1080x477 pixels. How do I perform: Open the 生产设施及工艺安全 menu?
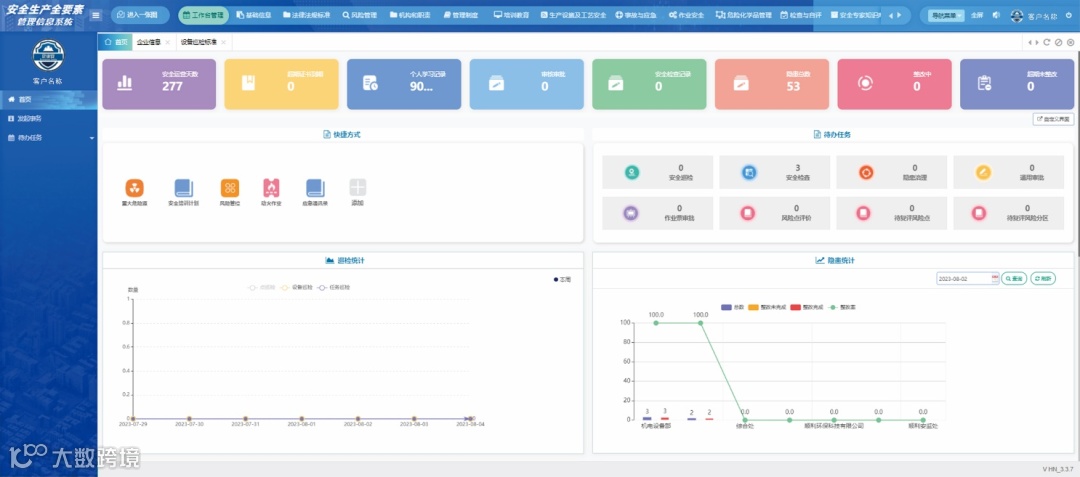(x=573, y=15)
